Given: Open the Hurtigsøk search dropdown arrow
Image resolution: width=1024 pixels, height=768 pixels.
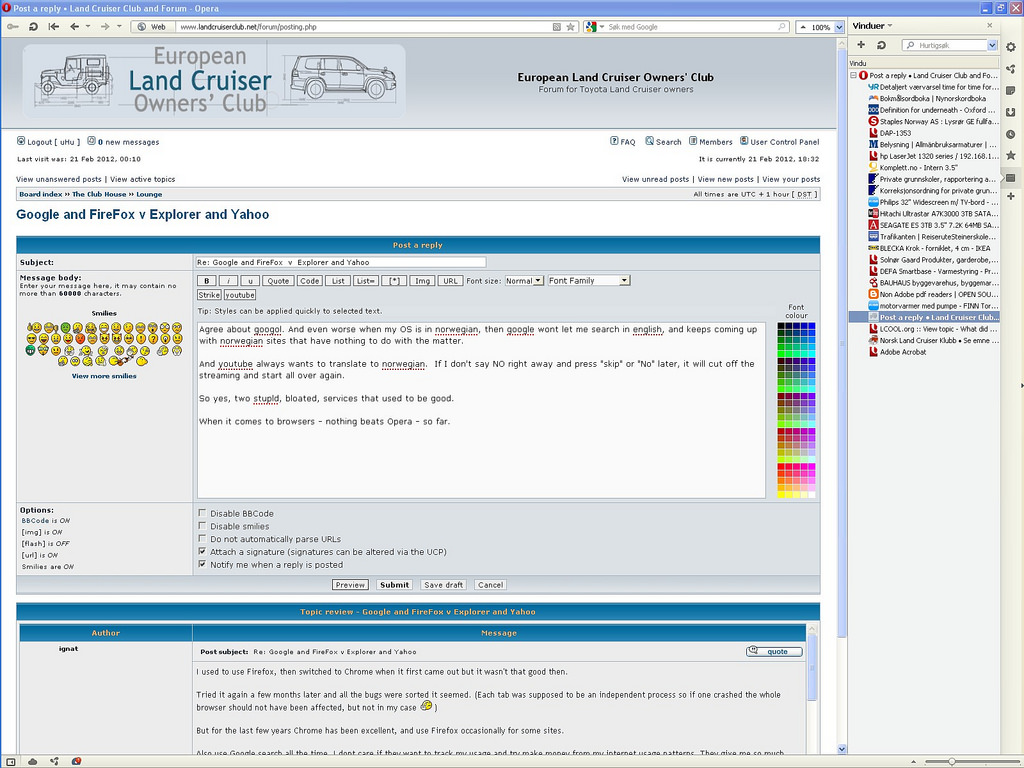Looking at the screenshot, I should tap(992, 45).
